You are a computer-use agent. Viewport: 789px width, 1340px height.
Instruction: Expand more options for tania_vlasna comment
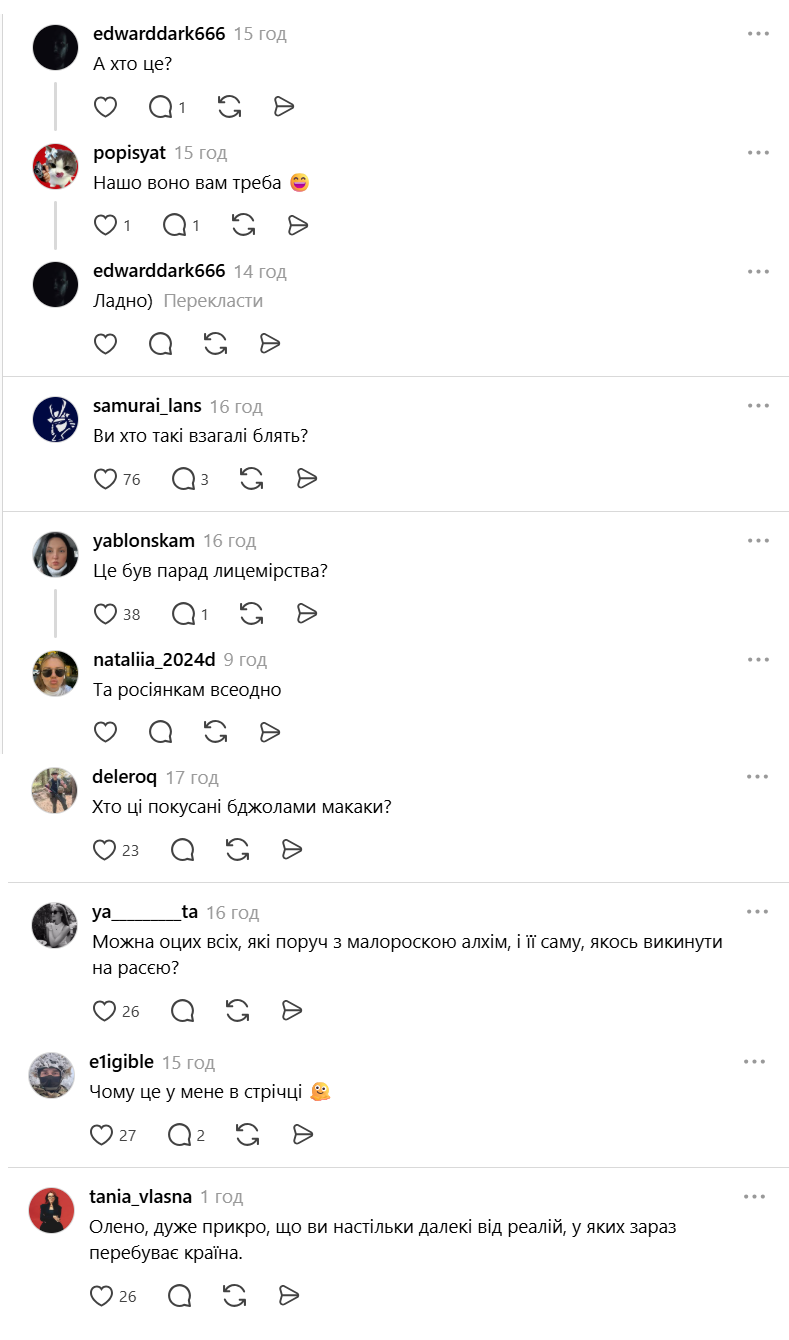pos(754,1197)
